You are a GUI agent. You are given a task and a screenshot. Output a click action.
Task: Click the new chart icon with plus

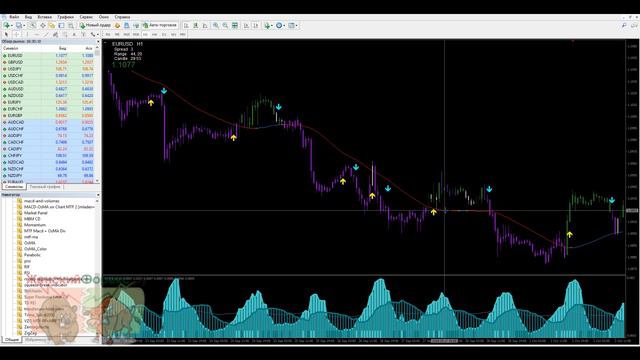pyautogui.click(x=7, y=25)
